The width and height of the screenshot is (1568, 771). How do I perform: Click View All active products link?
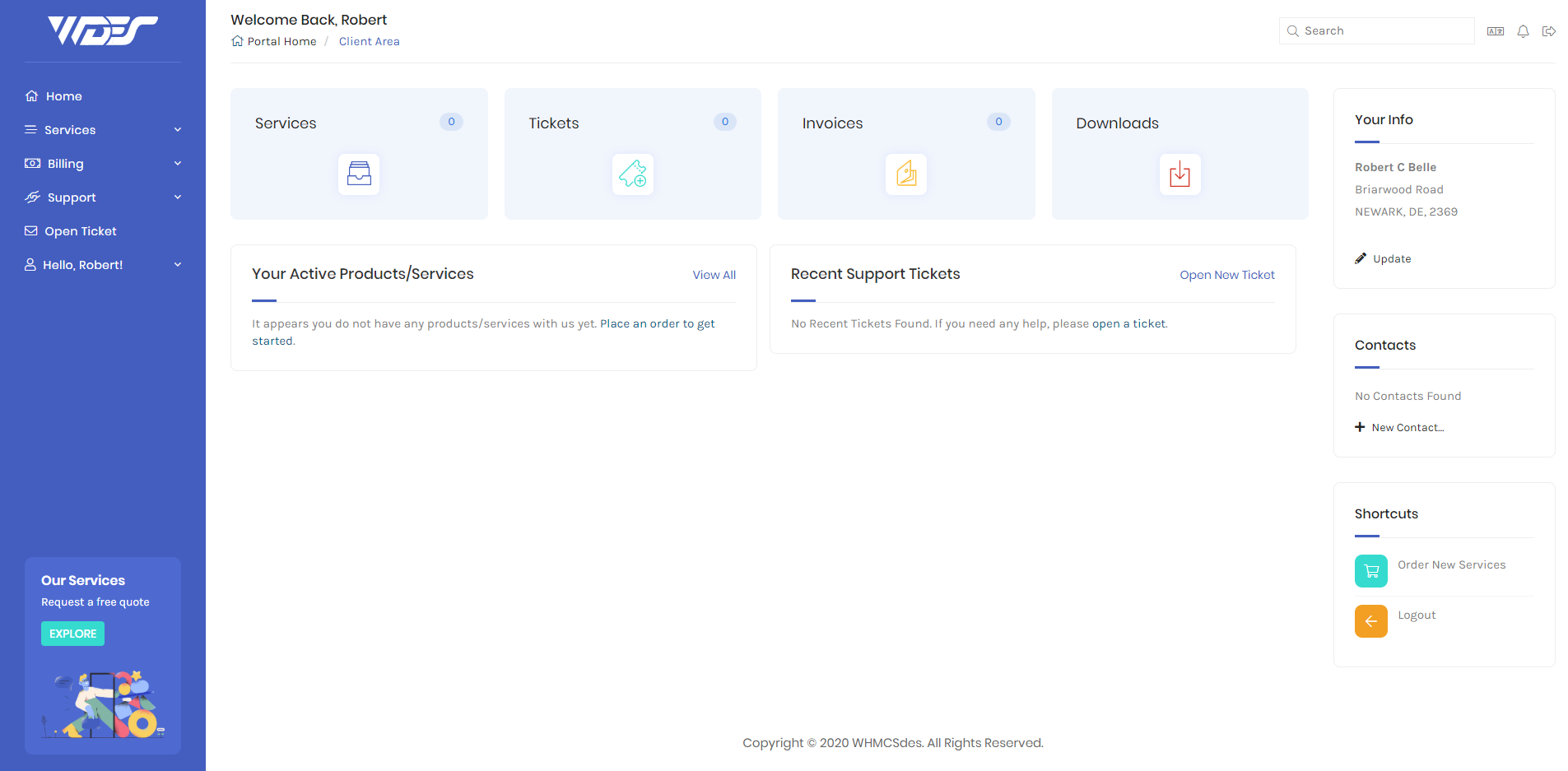point(714,275)
